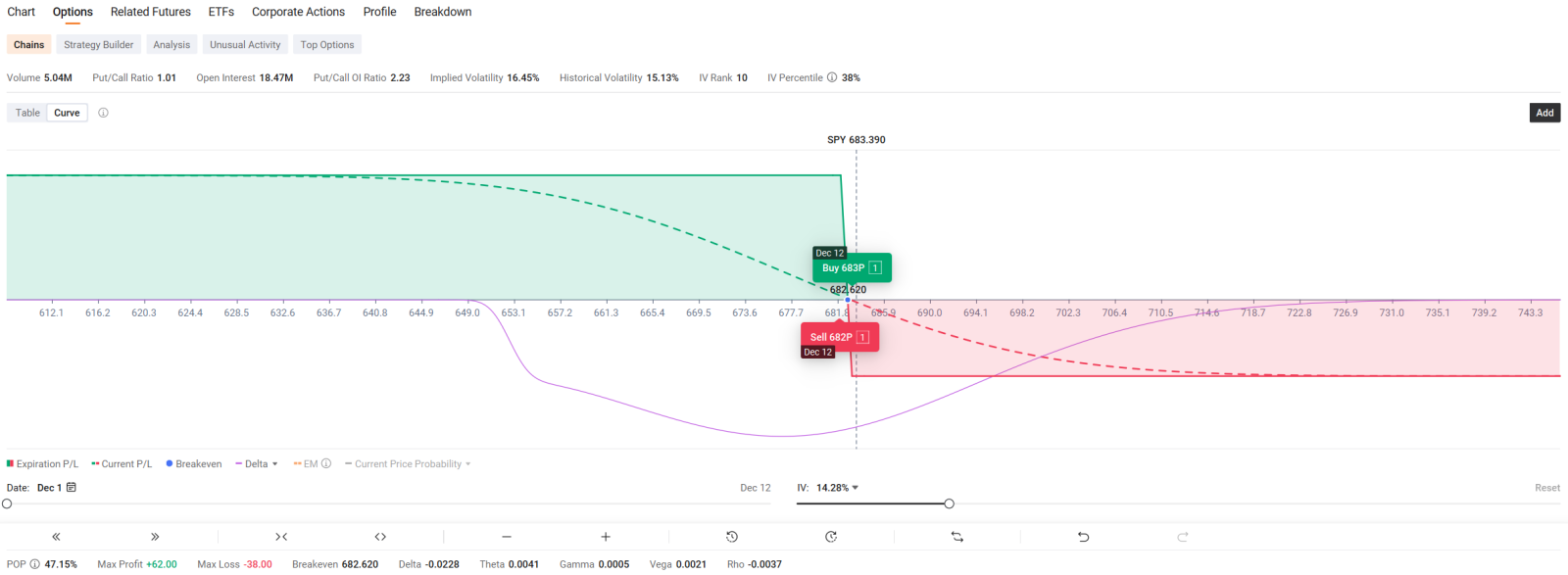Click Implied Volatility 16.45% stat
The image size is (1568, 575).
click(484, 77)
